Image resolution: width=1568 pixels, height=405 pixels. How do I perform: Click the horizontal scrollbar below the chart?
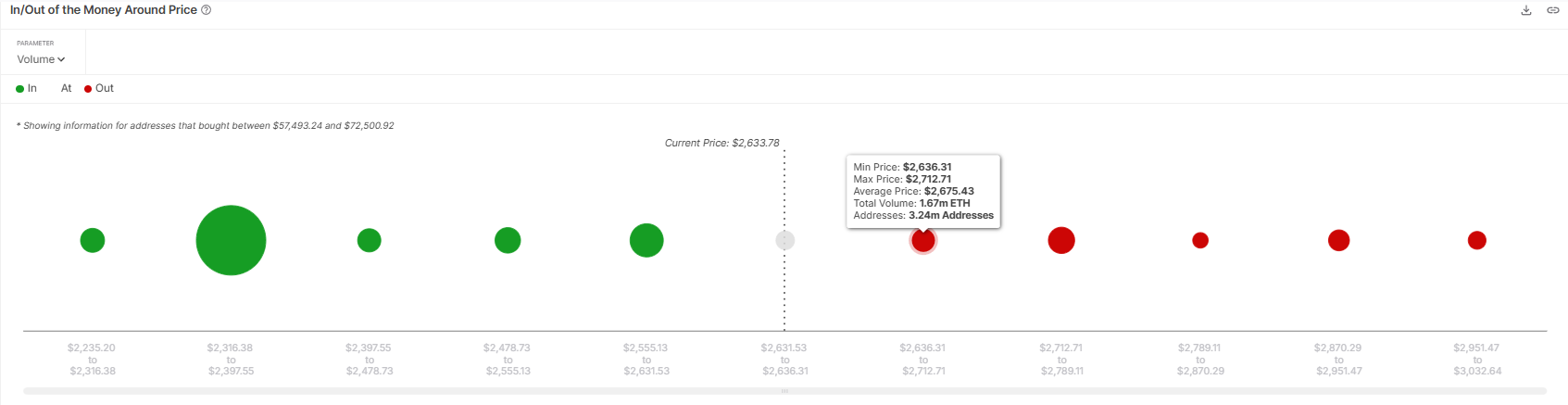tap(784, 391)
